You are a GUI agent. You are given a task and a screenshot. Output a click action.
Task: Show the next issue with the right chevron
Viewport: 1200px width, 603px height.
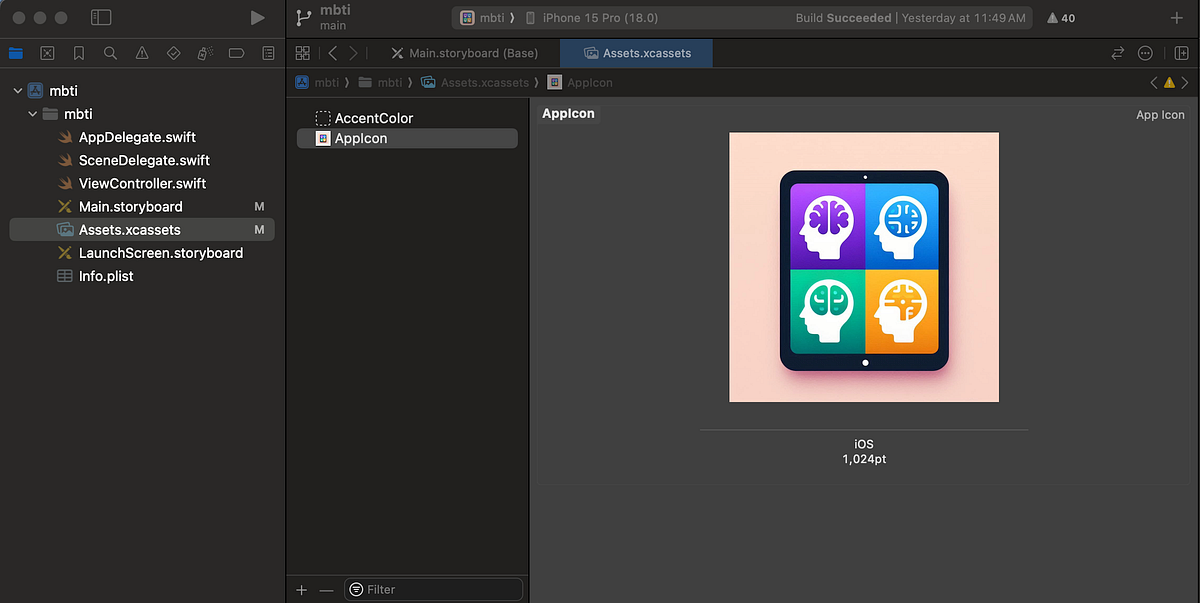[x=1186, y=82]
